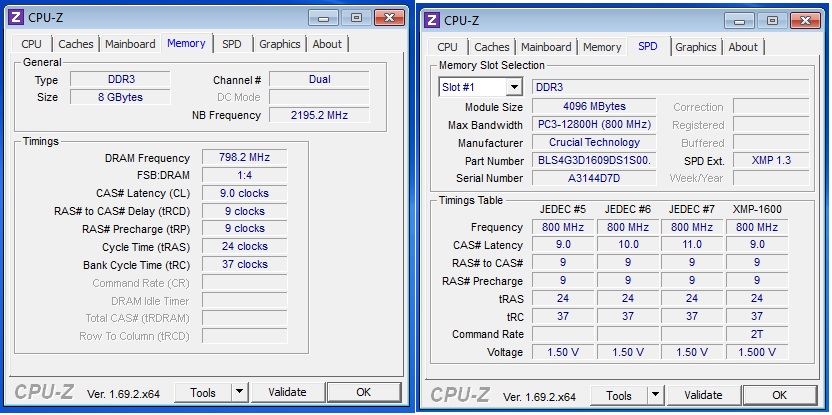Open Mainboard tab in right CPU-Z window
Screen dimensions: 832x415
click(x=546, y=47)
